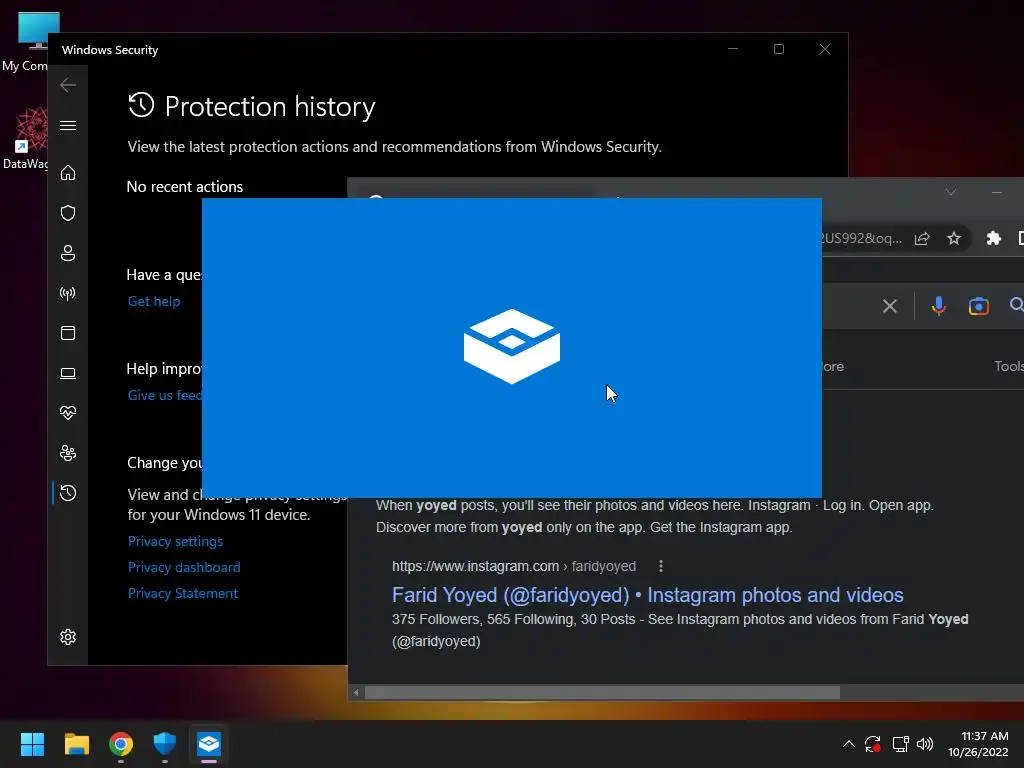Image resolution: width=1024 pixels, height=768 pixels.
Task: Open Device security laptop icon
Action: [x=68, y=373]
